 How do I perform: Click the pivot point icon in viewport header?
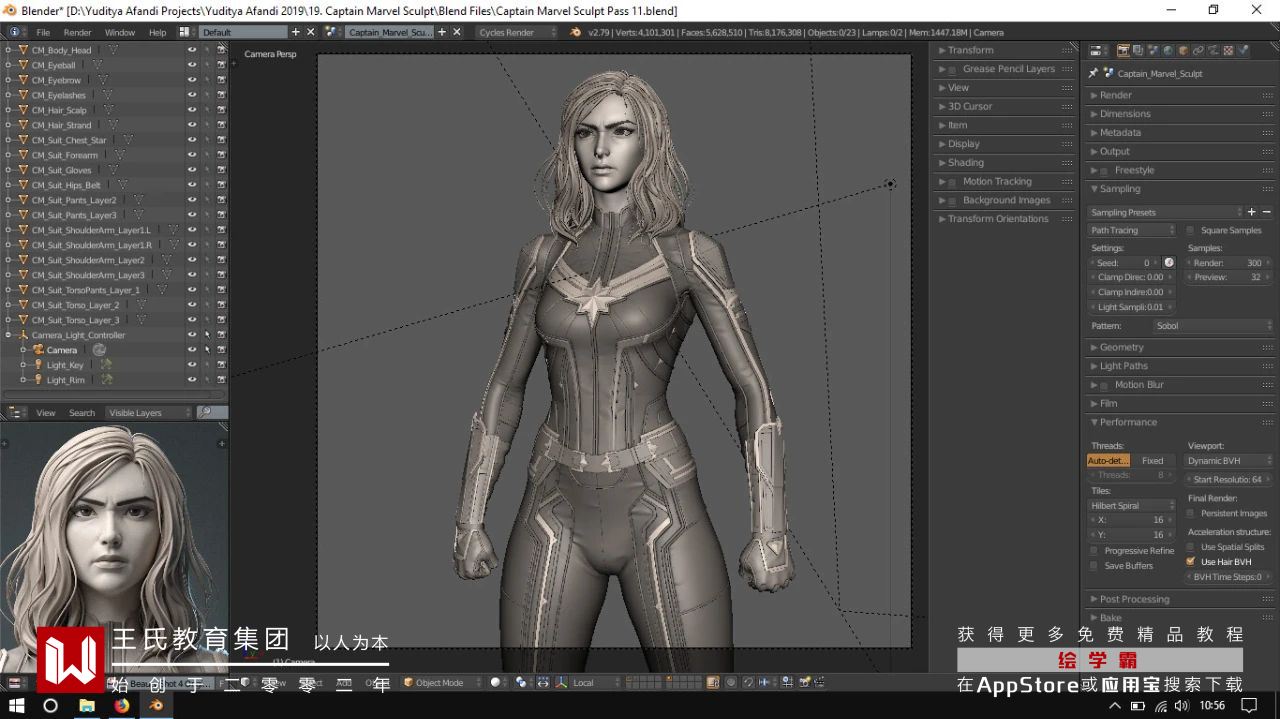click(521, 682)
